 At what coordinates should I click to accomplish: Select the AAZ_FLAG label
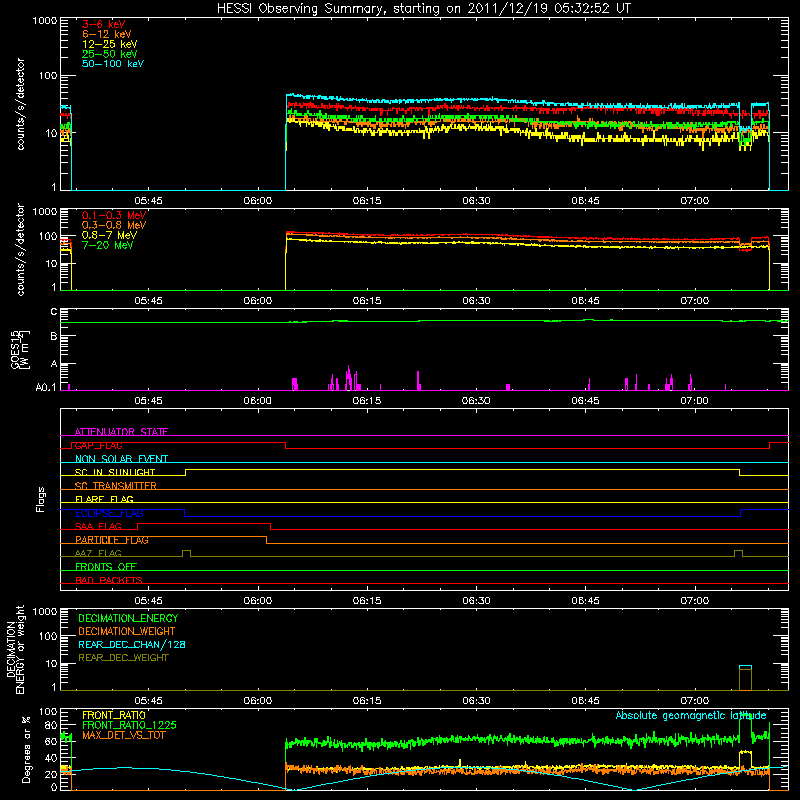pyautogui.click(x=98, y=553)
